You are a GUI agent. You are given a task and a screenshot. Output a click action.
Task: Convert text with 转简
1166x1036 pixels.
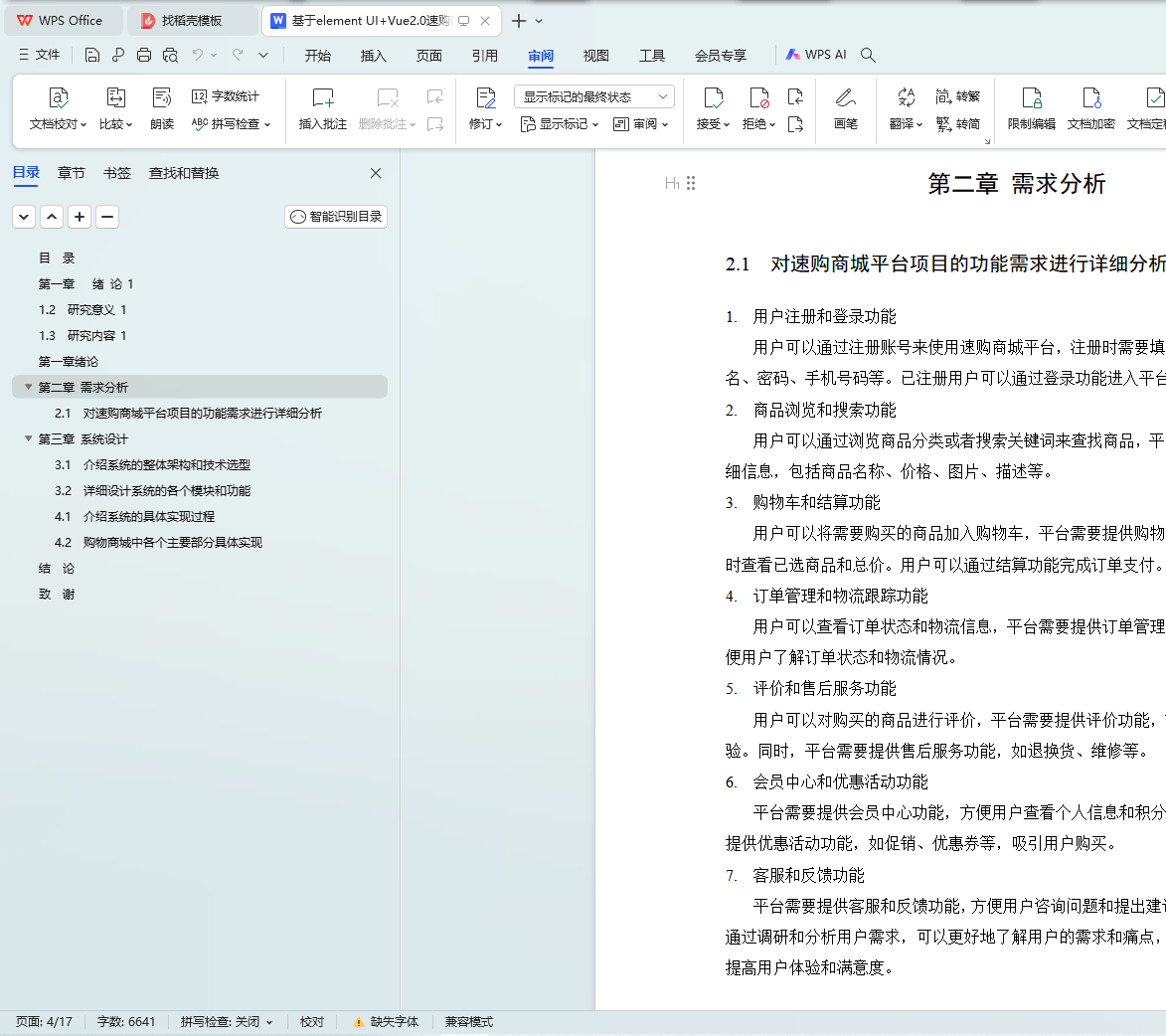tap(958, 124)
